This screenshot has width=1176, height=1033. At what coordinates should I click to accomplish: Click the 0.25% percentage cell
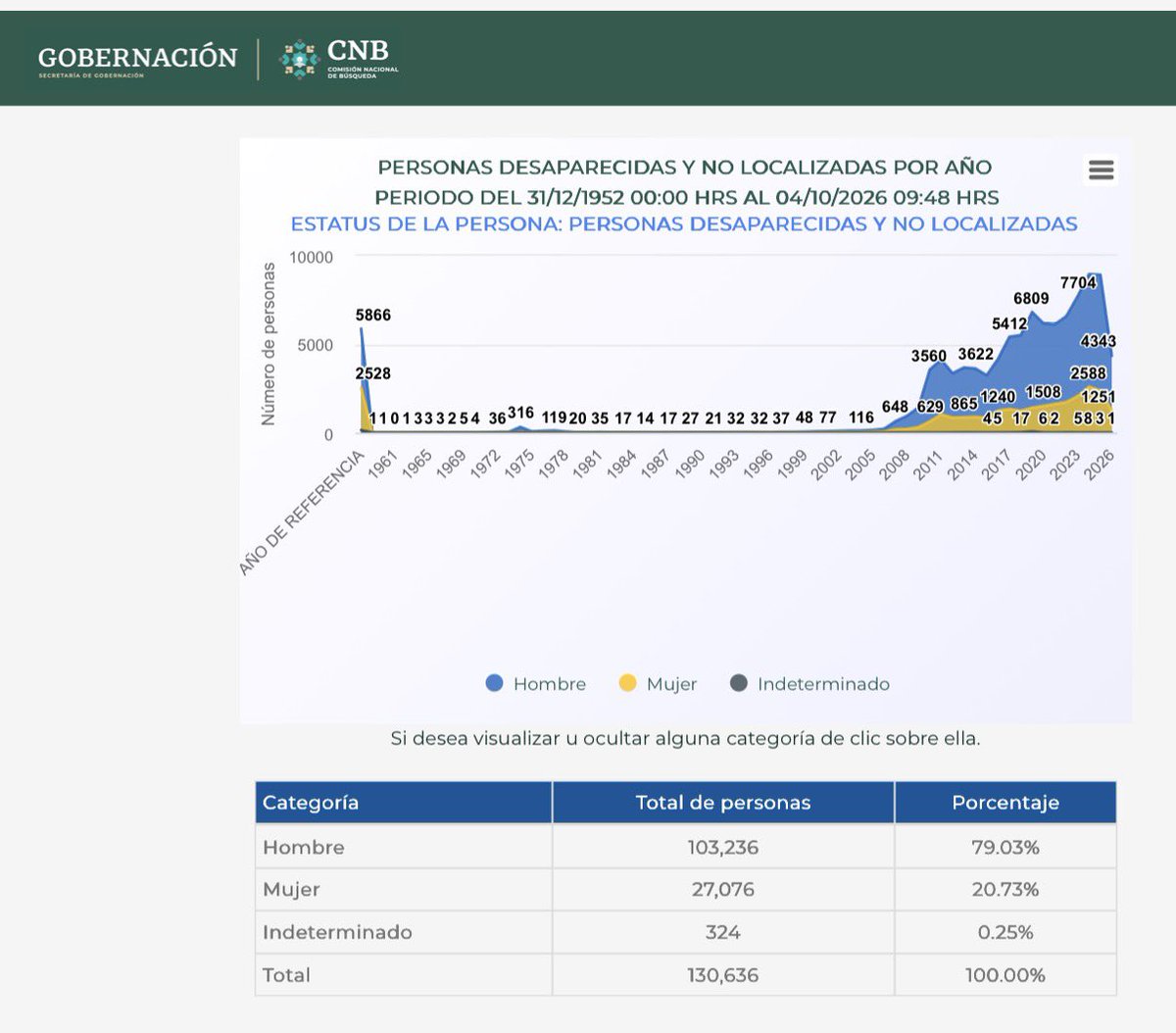click(x=1005, y=932)
